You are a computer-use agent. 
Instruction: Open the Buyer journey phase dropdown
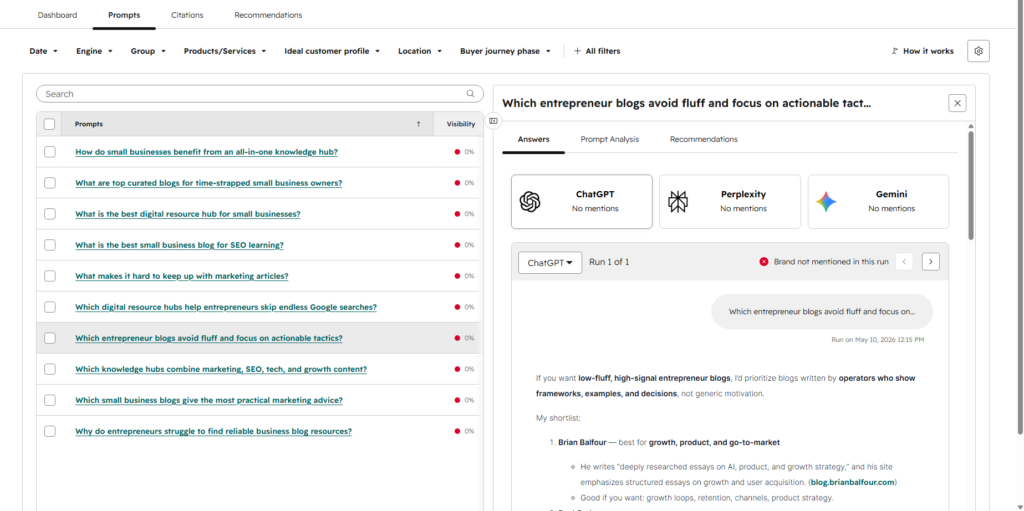505,51
